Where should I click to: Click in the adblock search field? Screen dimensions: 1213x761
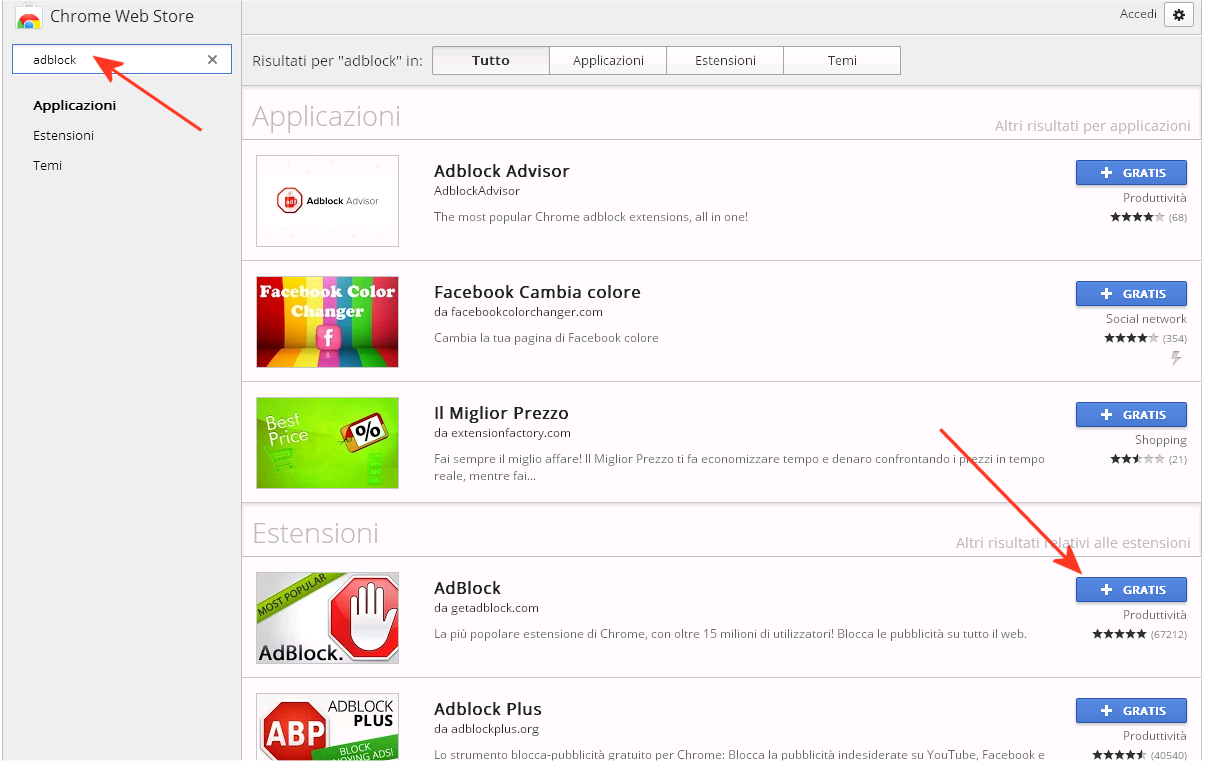point(122,59)
